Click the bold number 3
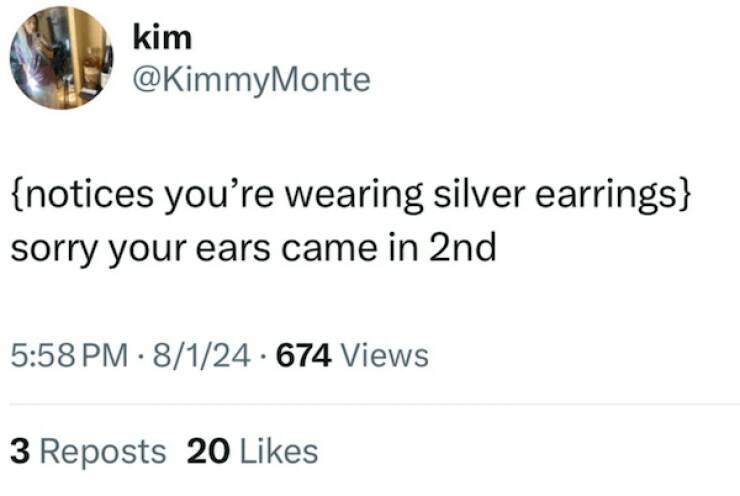Image resolution: width=740 pixels, height=496 pixels. pyautogui.click(x=20, y=452)
